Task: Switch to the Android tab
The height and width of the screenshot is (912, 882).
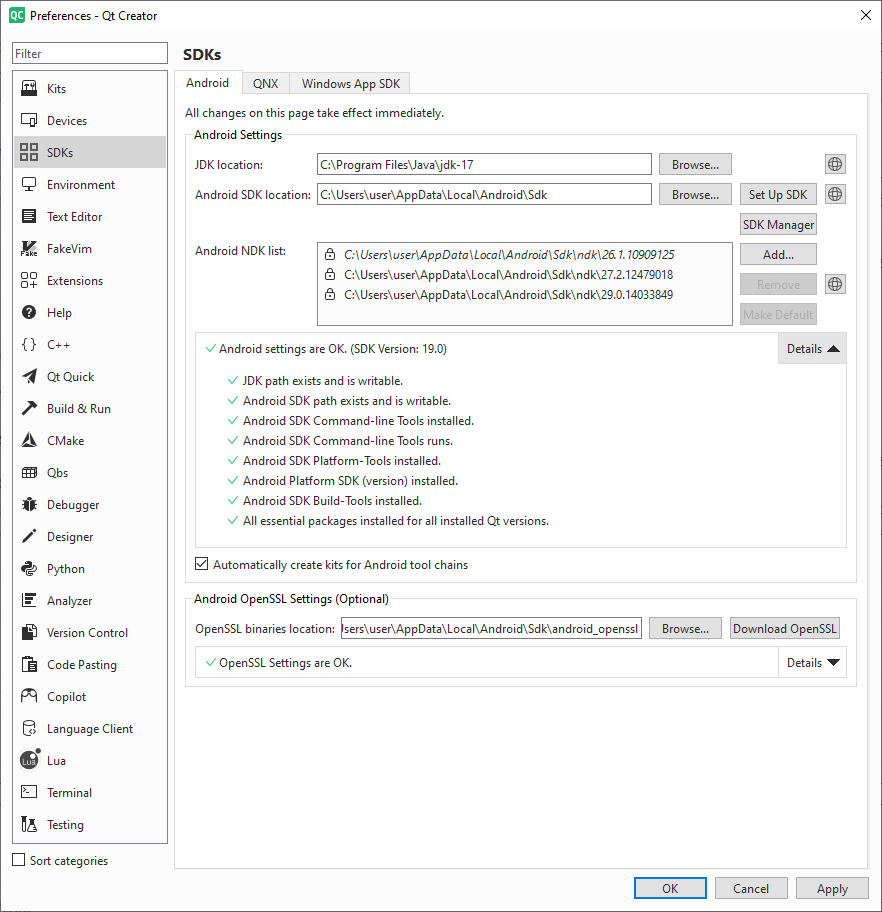Action: point(208,83)
